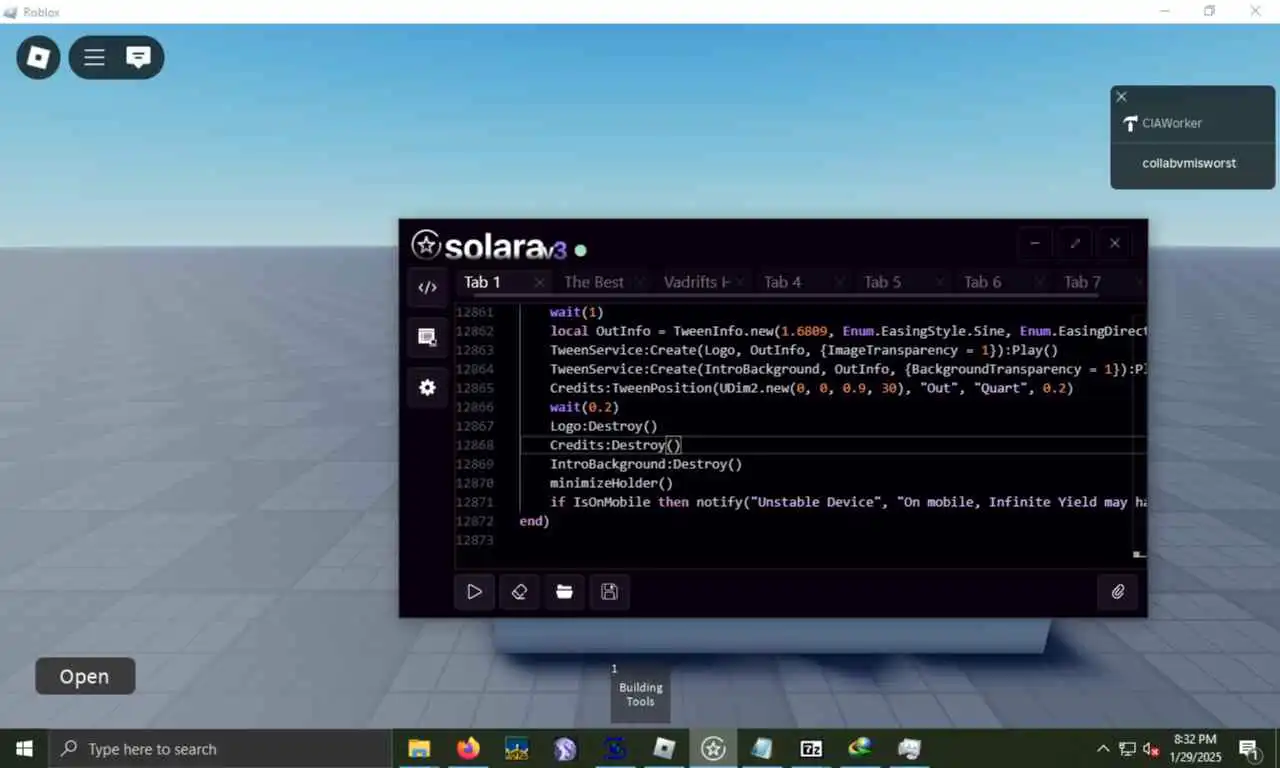The height and width of the screenshot is (768, 1280).
Task: Open the Roblox main menu logo button
Action: [38, 58]
